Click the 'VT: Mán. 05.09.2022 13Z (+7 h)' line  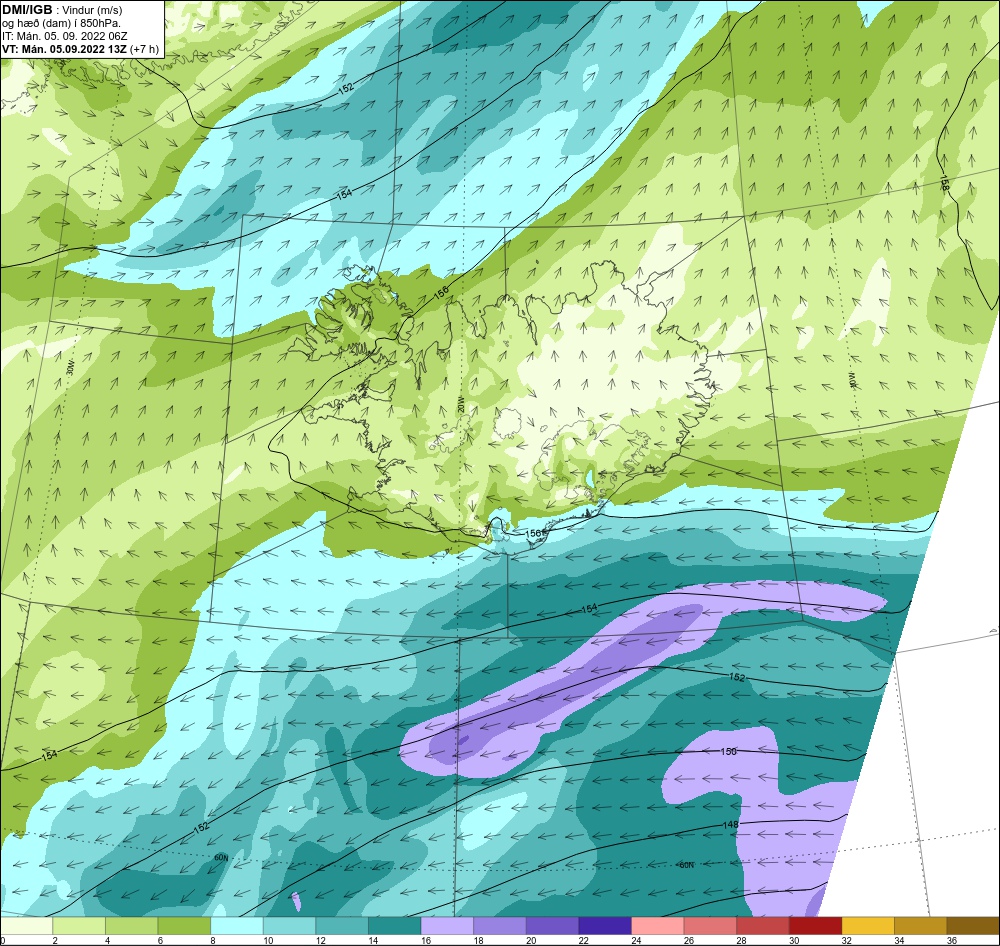tap(80, 49)
